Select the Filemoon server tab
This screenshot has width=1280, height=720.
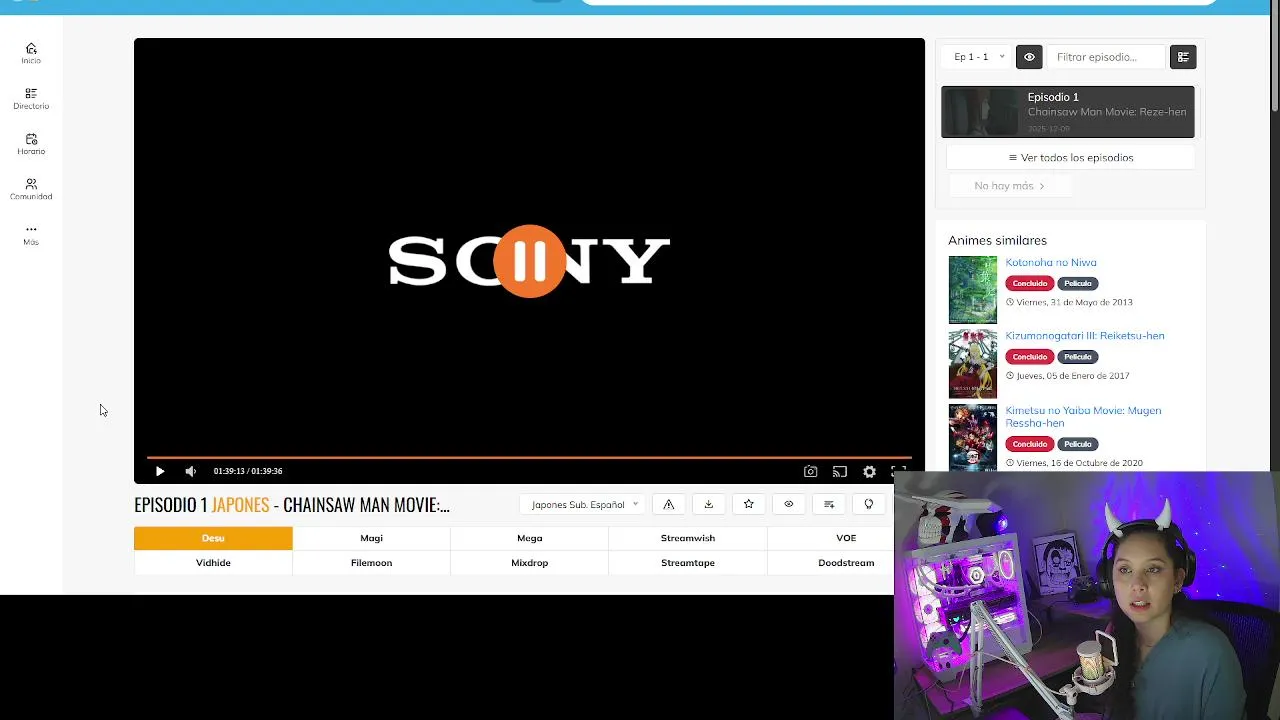372,563
